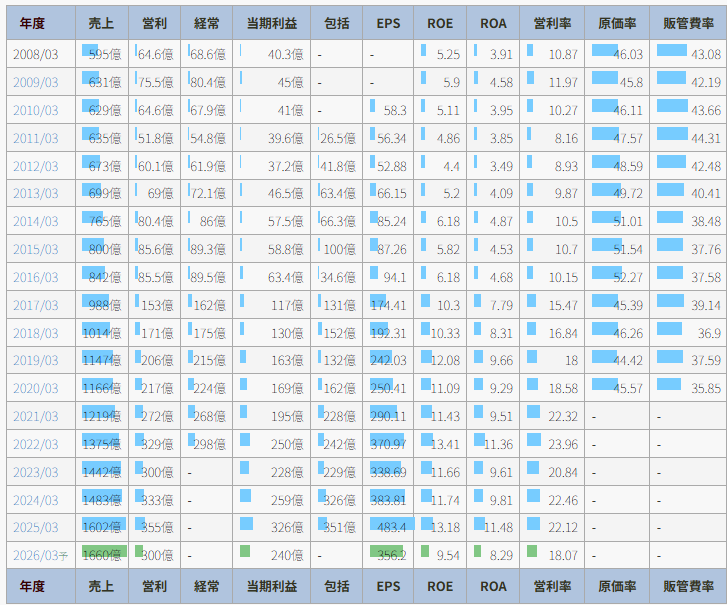Select the 営利率 header in the footer row

point(552,586)
